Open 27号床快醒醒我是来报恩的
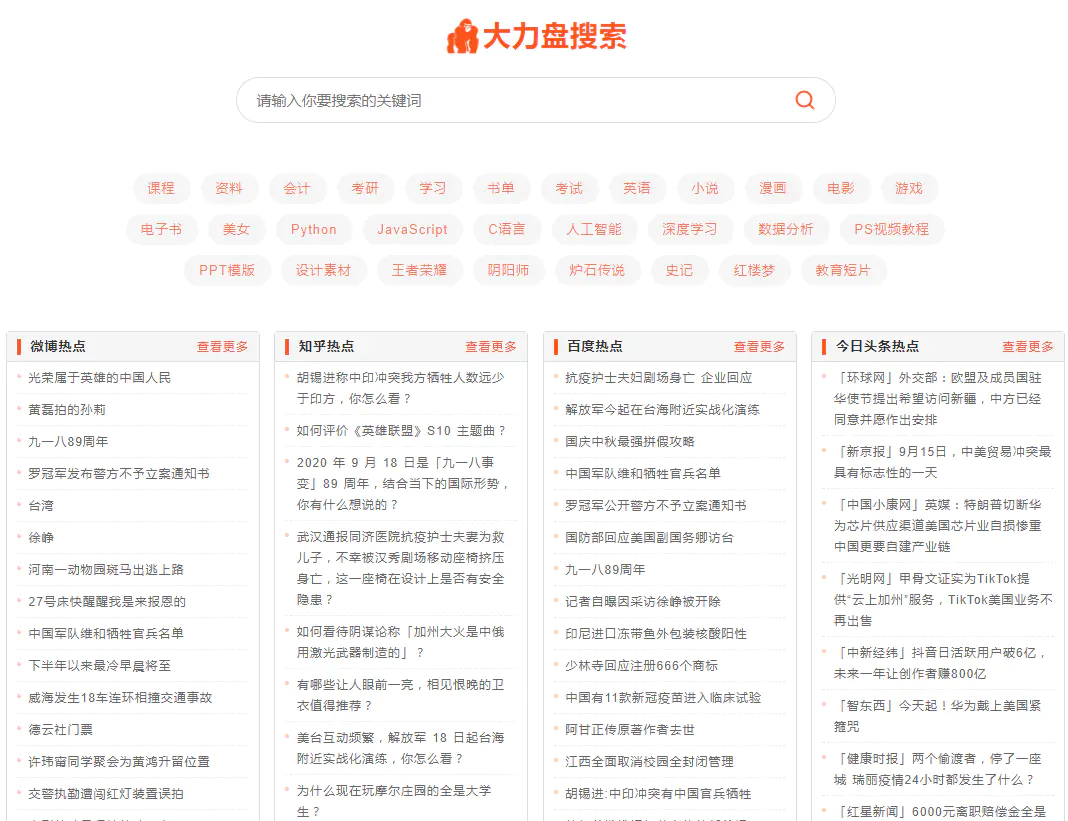The width and height of the screenshot is (1068, 821). [107, 602]
